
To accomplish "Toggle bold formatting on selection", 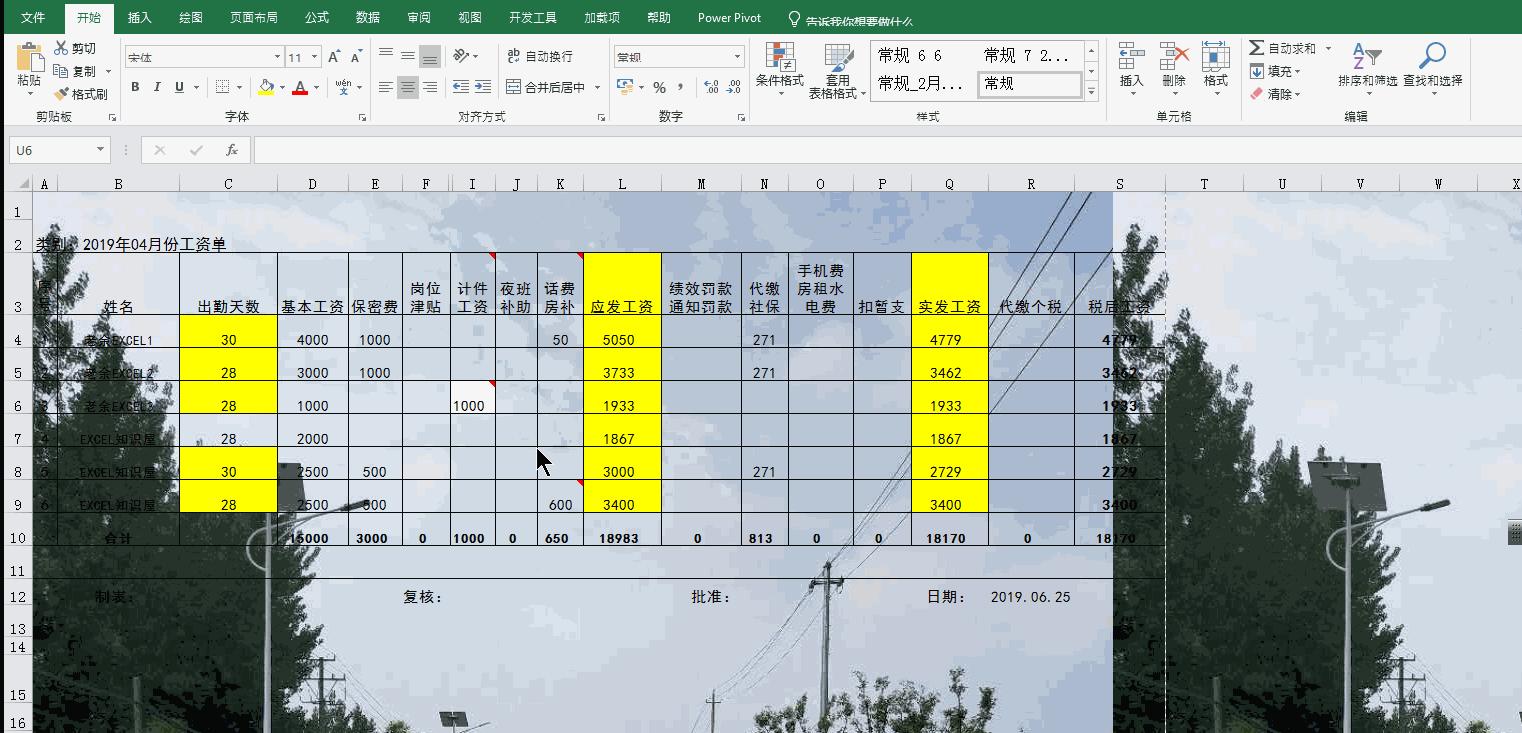I will pyautogui.click(x=135, y=88).
